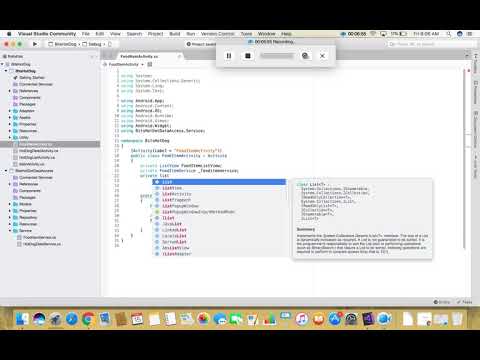Open the View menu

[x=115, y=34]
